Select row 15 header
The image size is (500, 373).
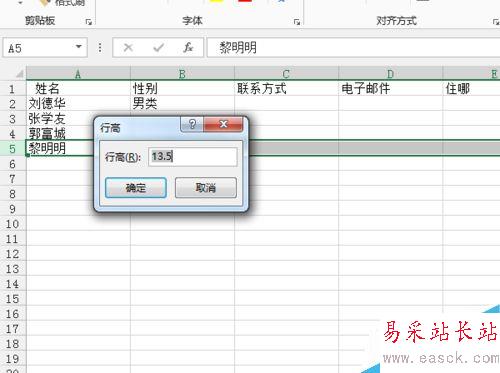tap(13, 299)
